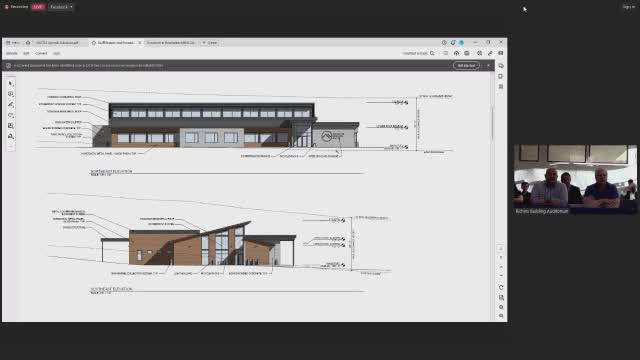Screen dimensions: 640x360
Task: Open the Sign menu item
Action: click(x=56, y=53)
